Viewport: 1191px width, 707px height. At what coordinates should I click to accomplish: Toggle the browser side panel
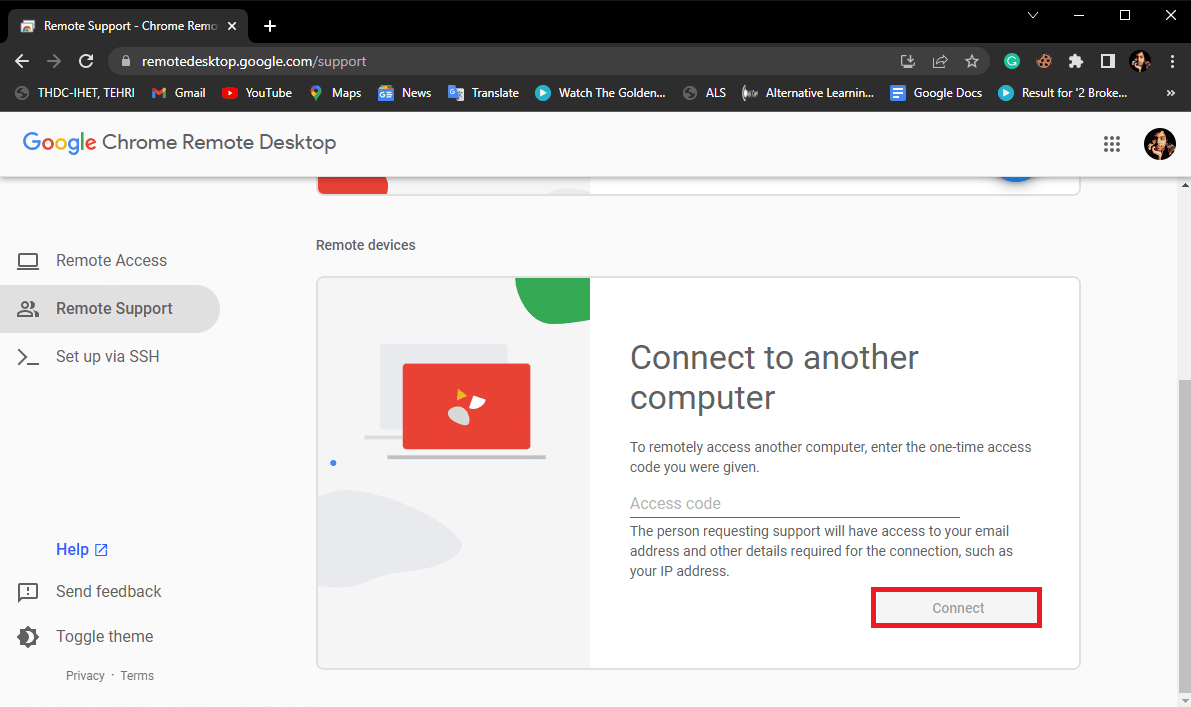1107,62
